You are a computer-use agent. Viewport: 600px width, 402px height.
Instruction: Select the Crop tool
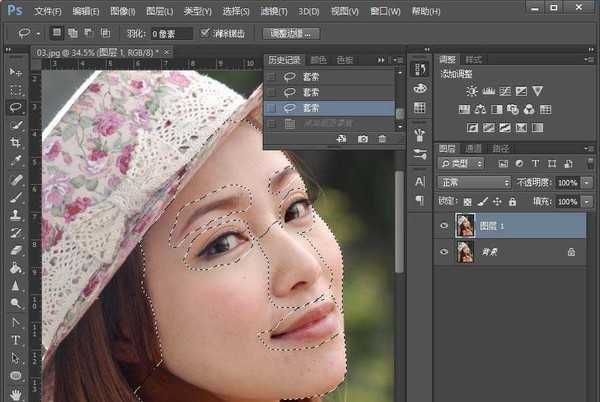pyautogui.click(x=16, y=143)
